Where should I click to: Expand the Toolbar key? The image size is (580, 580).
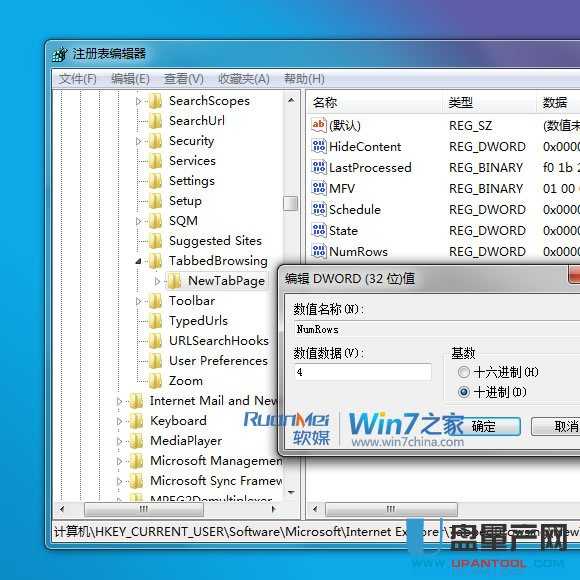point(138,301)
